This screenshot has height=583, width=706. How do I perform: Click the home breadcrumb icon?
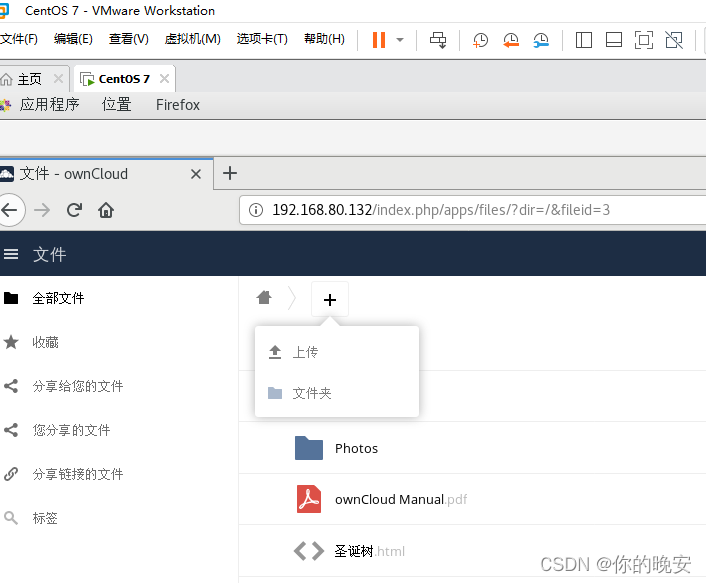pyautogui.click(x=264, y=298)
